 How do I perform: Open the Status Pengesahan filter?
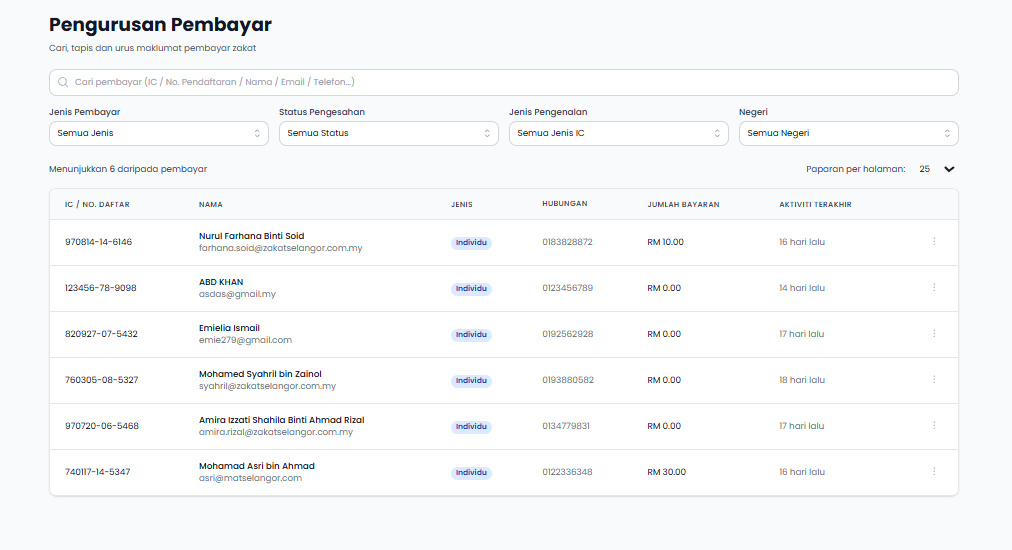[388, 133]
